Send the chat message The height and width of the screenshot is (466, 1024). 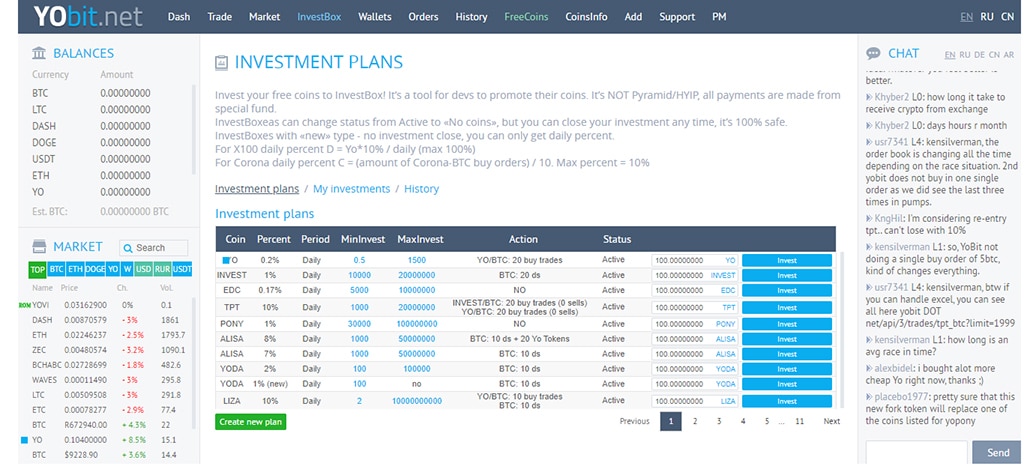click(x=998, y=452)
